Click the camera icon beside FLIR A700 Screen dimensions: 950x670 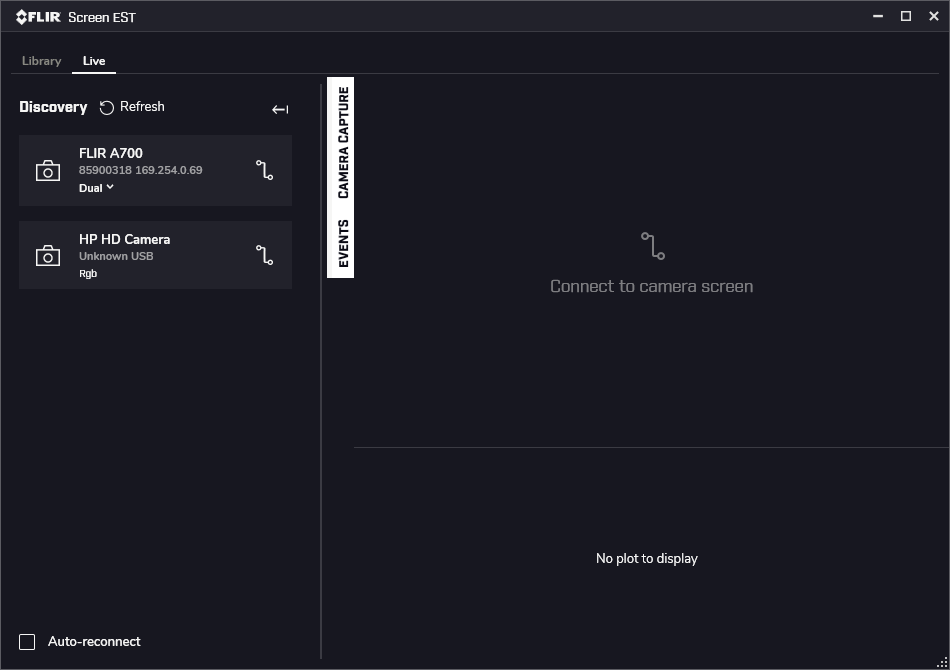(48, 171)
